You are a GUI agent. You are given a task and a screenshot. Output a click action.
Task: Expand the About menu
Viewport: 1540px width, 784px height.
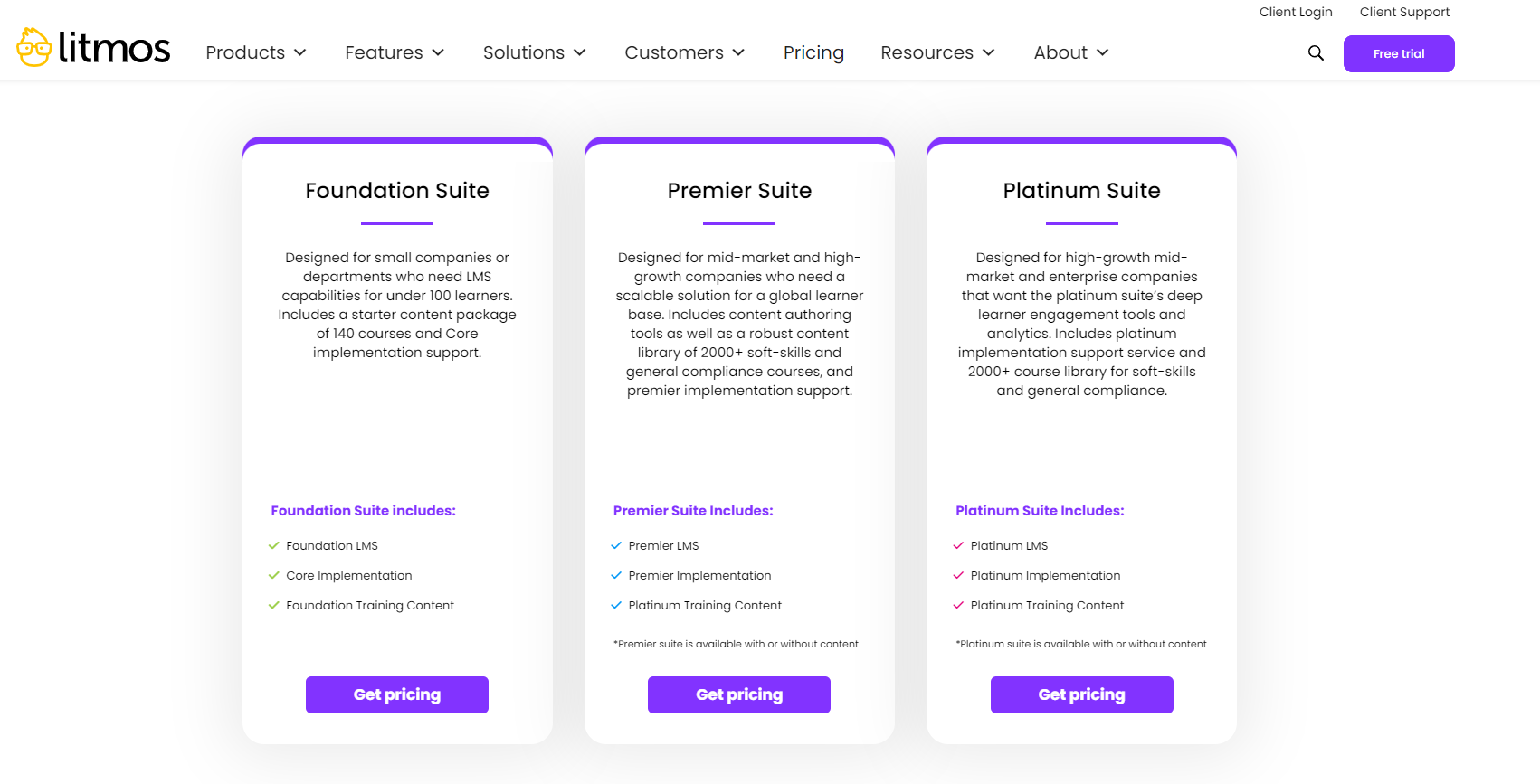tap(1071, 52)
